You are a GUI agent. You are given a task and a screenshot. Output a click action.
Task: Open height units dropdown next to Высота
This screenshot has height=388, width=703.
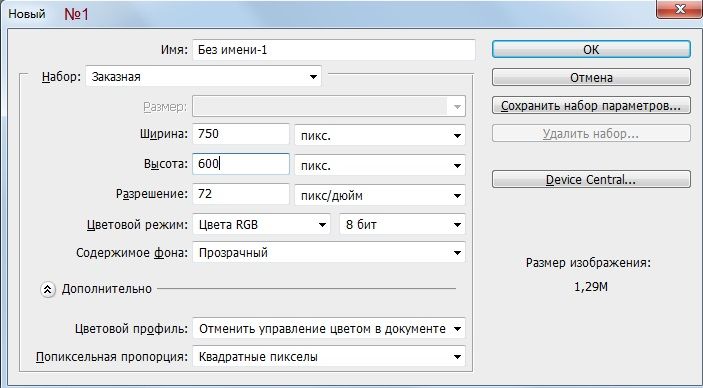[380, 166]
